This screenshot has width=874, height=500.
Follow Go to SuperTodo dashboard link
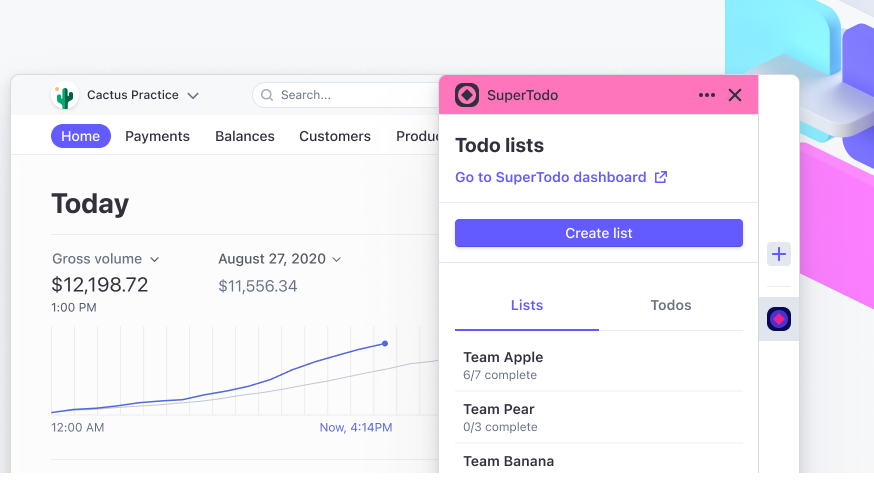[551, 177]
